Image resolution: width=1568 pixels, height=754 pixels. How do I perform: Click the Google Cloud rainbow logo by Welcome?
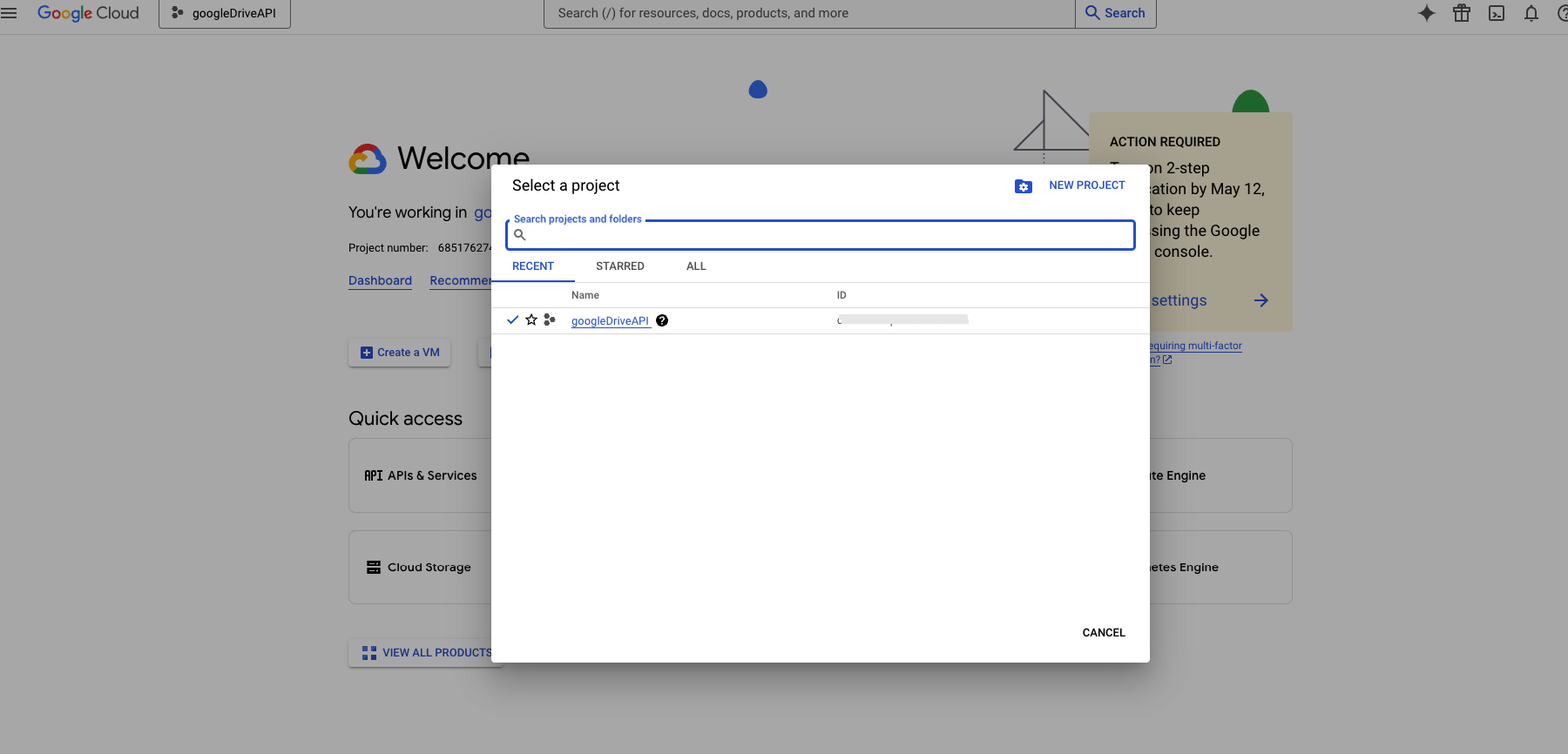[x=368, y=159]
